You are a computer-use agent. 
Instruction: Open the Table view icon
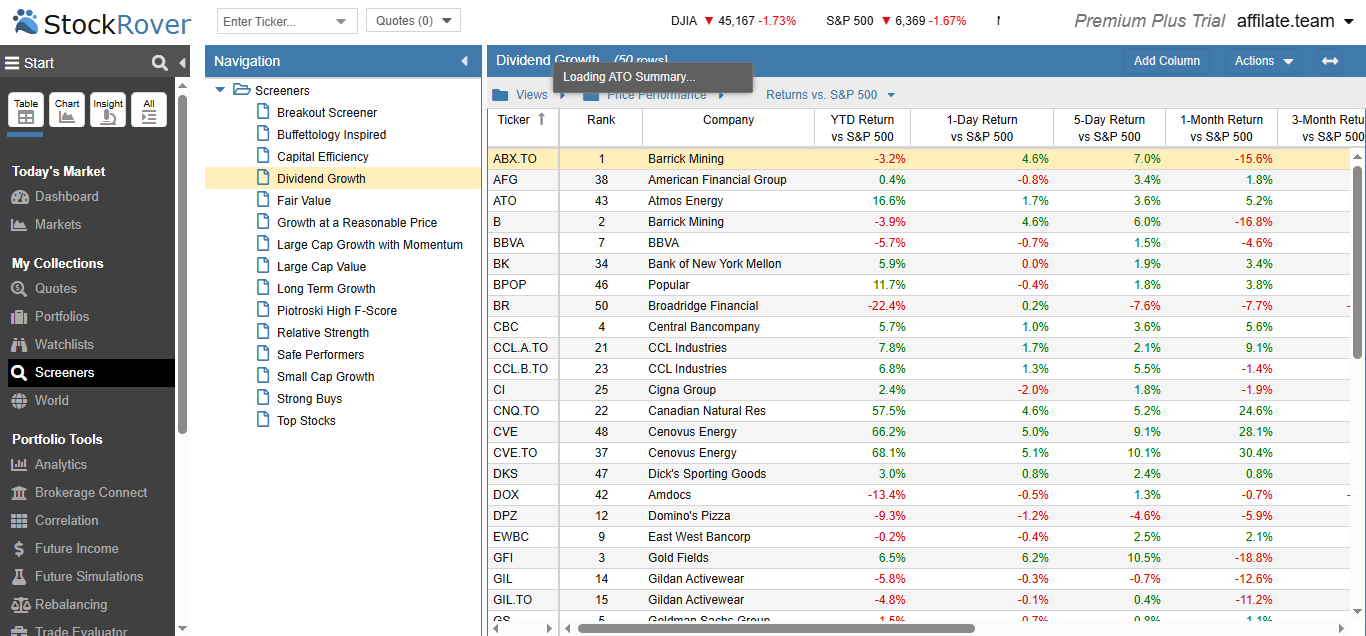(26, 110)
